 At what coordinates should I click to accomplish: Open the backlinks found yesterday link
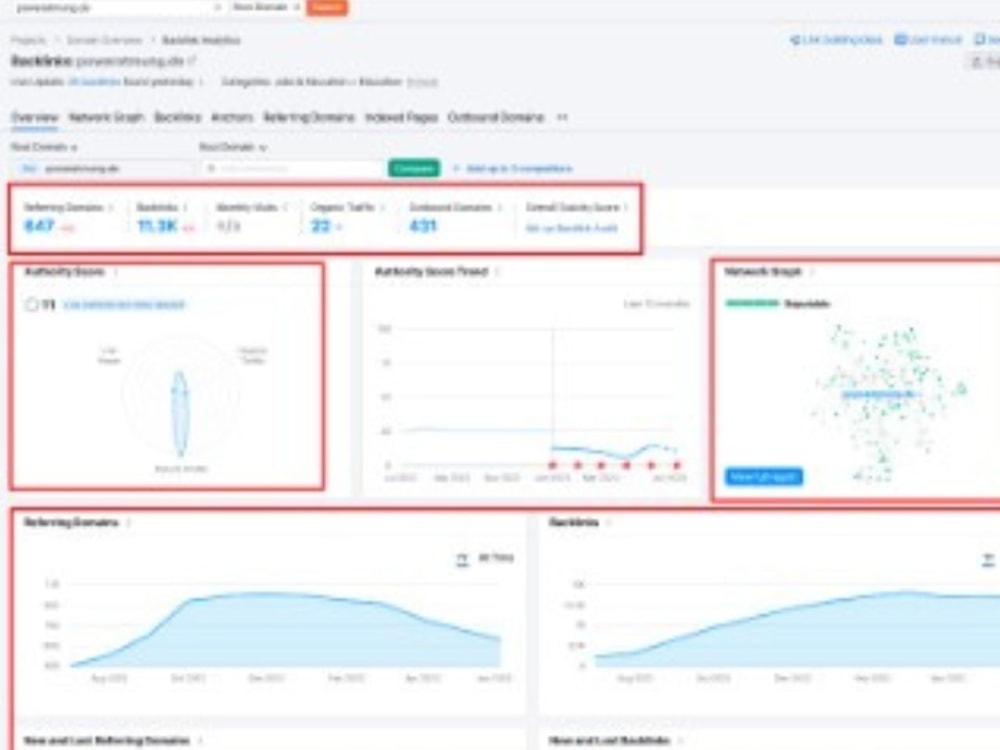point(94,82)
